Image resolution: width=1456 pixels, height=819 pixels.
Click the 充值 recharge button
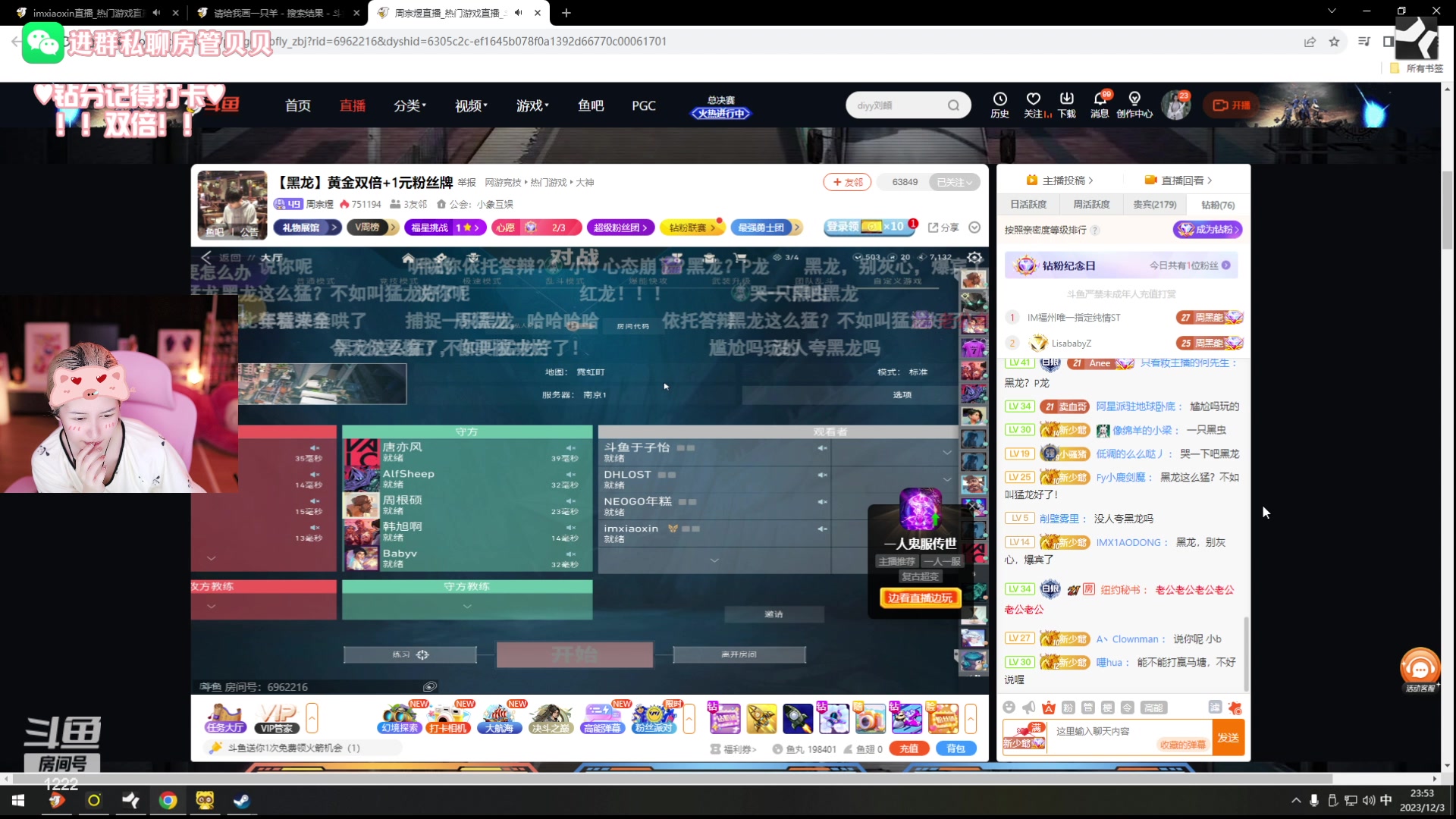[909, 748]
